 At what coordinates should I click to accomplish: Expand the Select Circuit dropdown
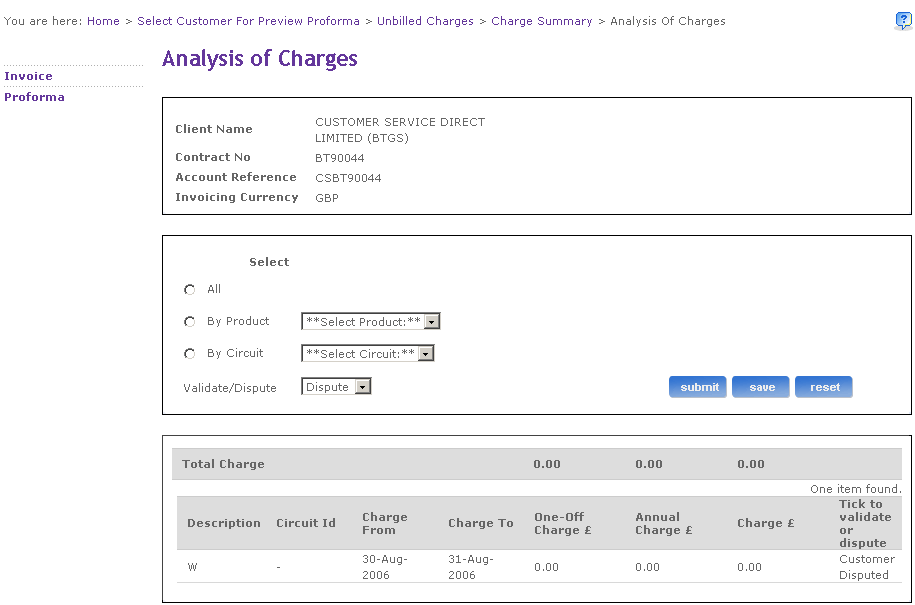click(368, 354)
